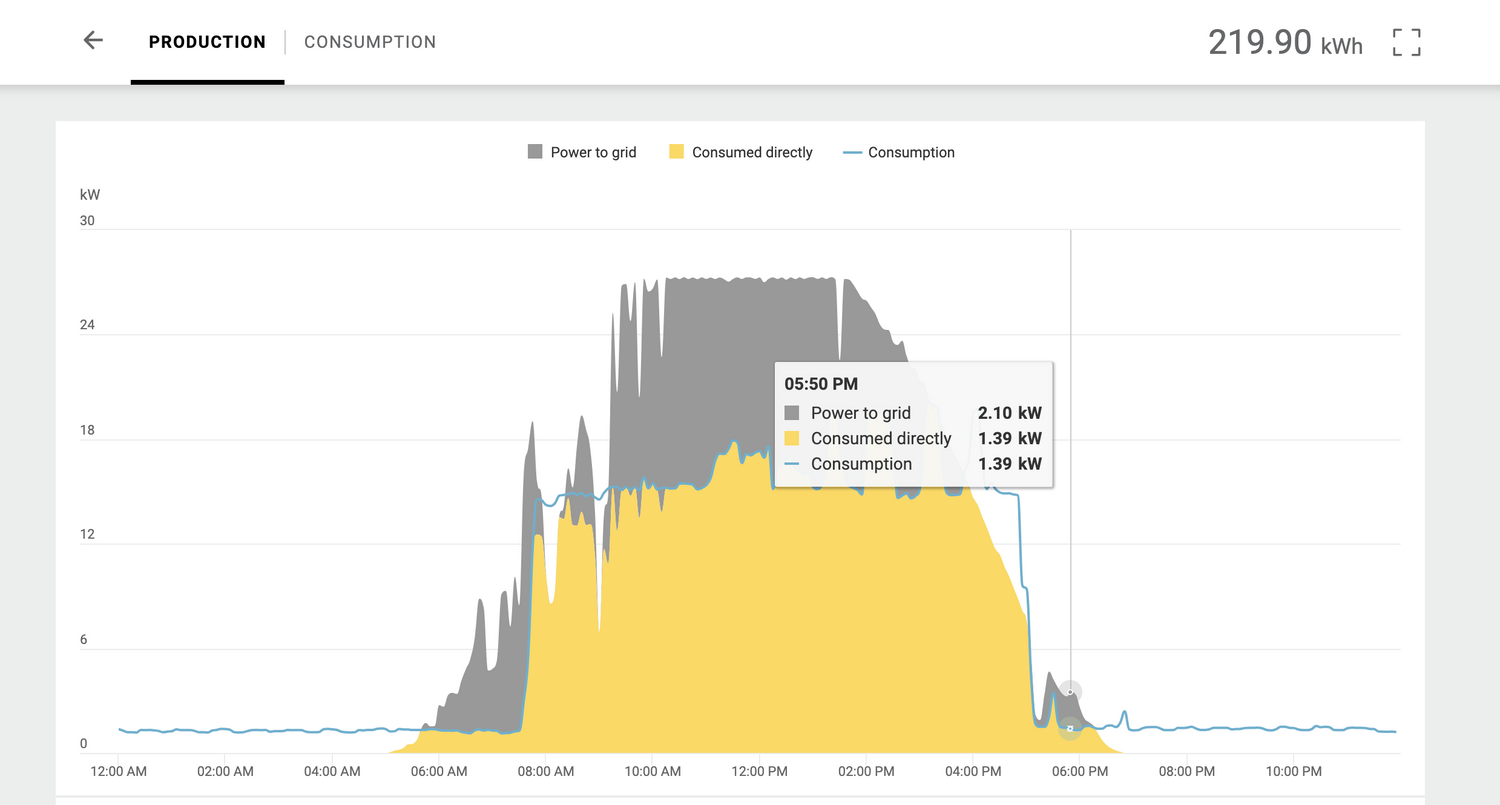The image size is (1500, 805).
Task: Click the 219.90 kWh total reading
Action: 1285,43
